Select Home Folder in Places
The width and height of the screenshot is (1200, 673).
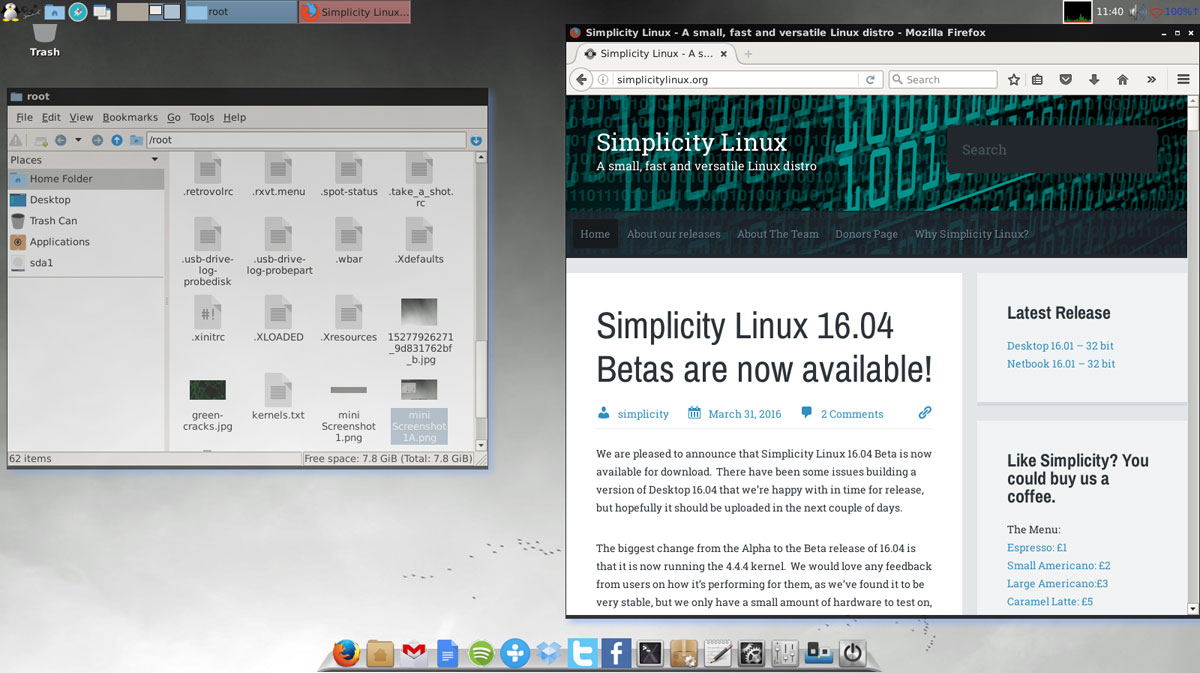[86, 179]
